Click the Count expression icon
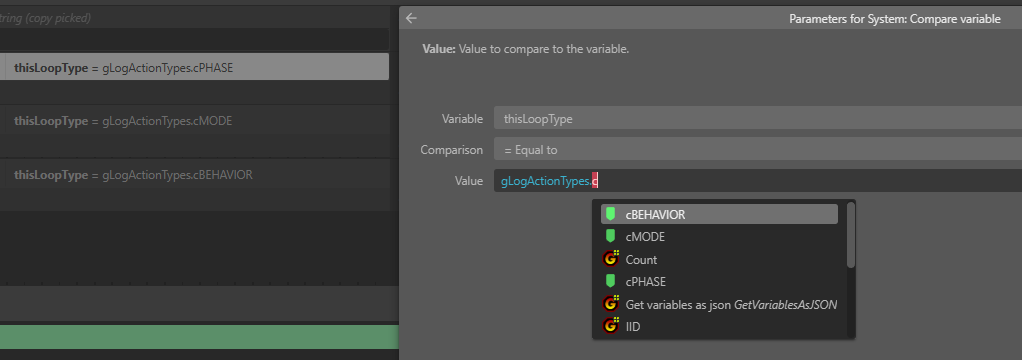This screenshot has height=360, width=1022. click(610, 259)
